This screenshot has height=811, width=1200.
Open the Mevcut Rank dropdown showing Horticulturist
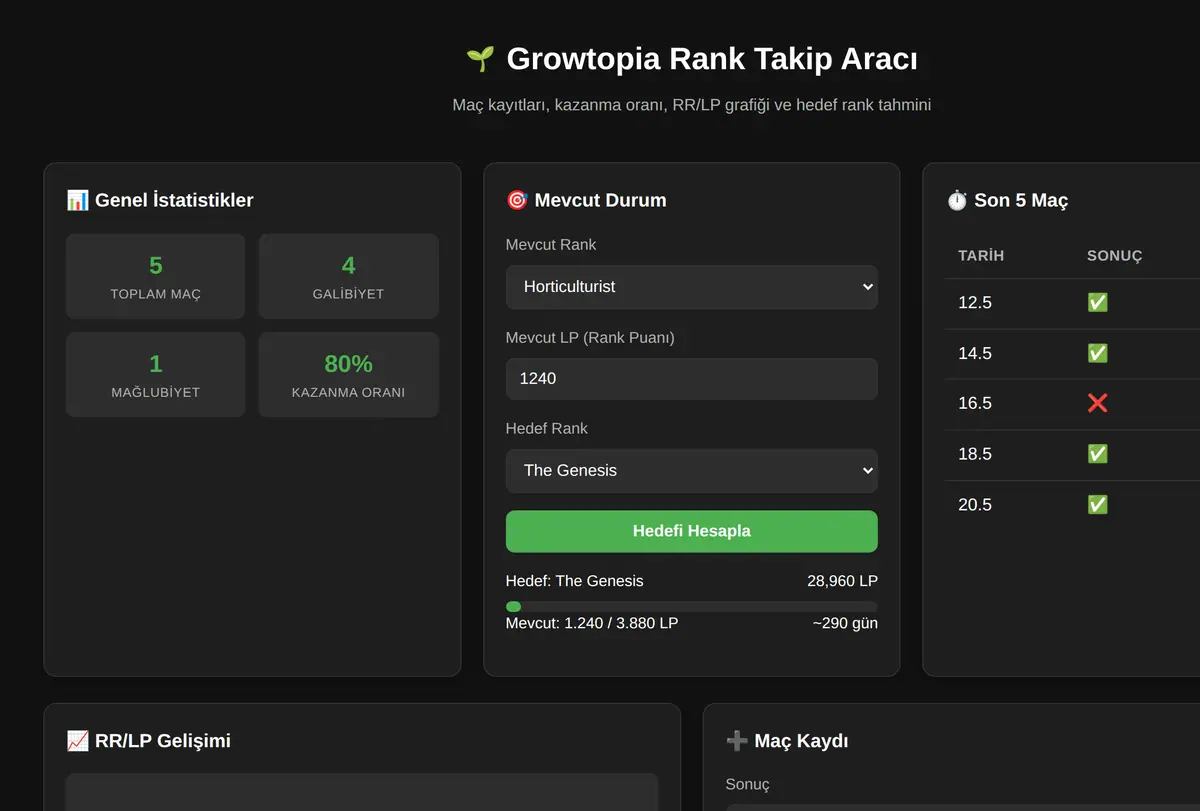tap(692, 287)
